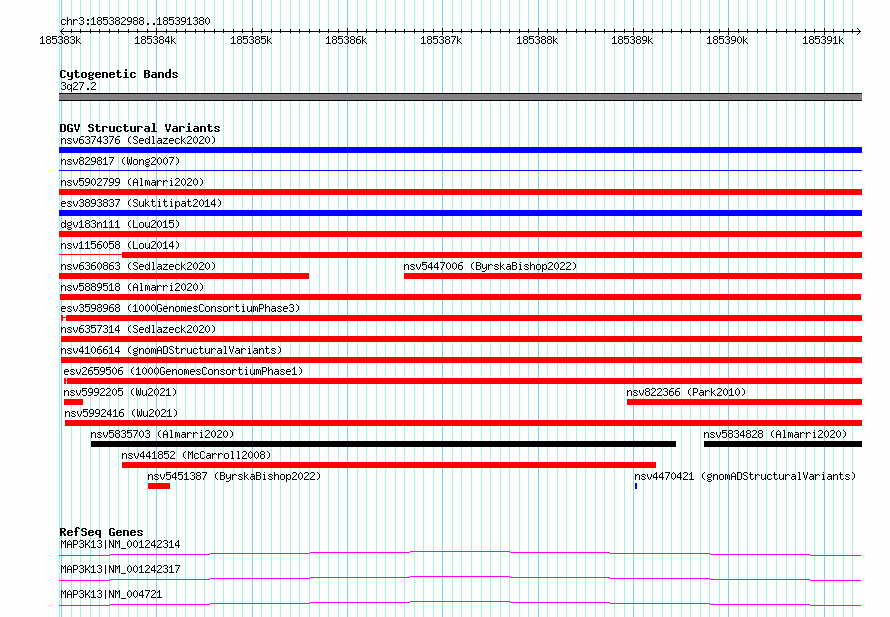This screenshot has width=890, height=617.
Task: Click the small red nsv5451387 bar
Action: tap(158, 486)
